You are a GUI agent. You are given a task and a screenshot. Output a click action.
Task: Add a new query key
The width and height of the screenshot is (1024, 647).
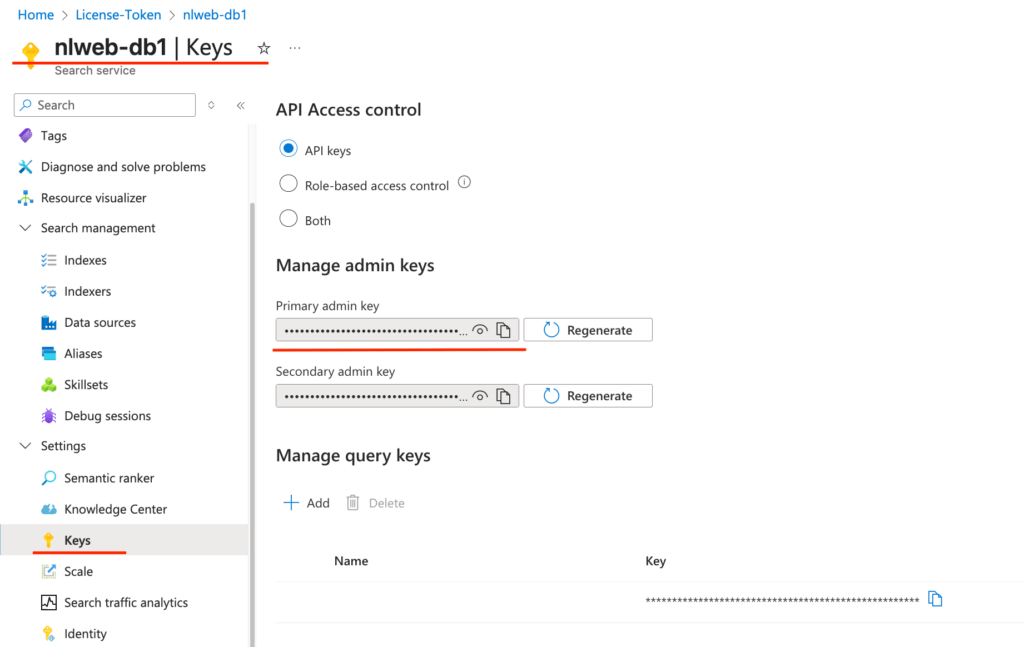[x=306, y=503]
